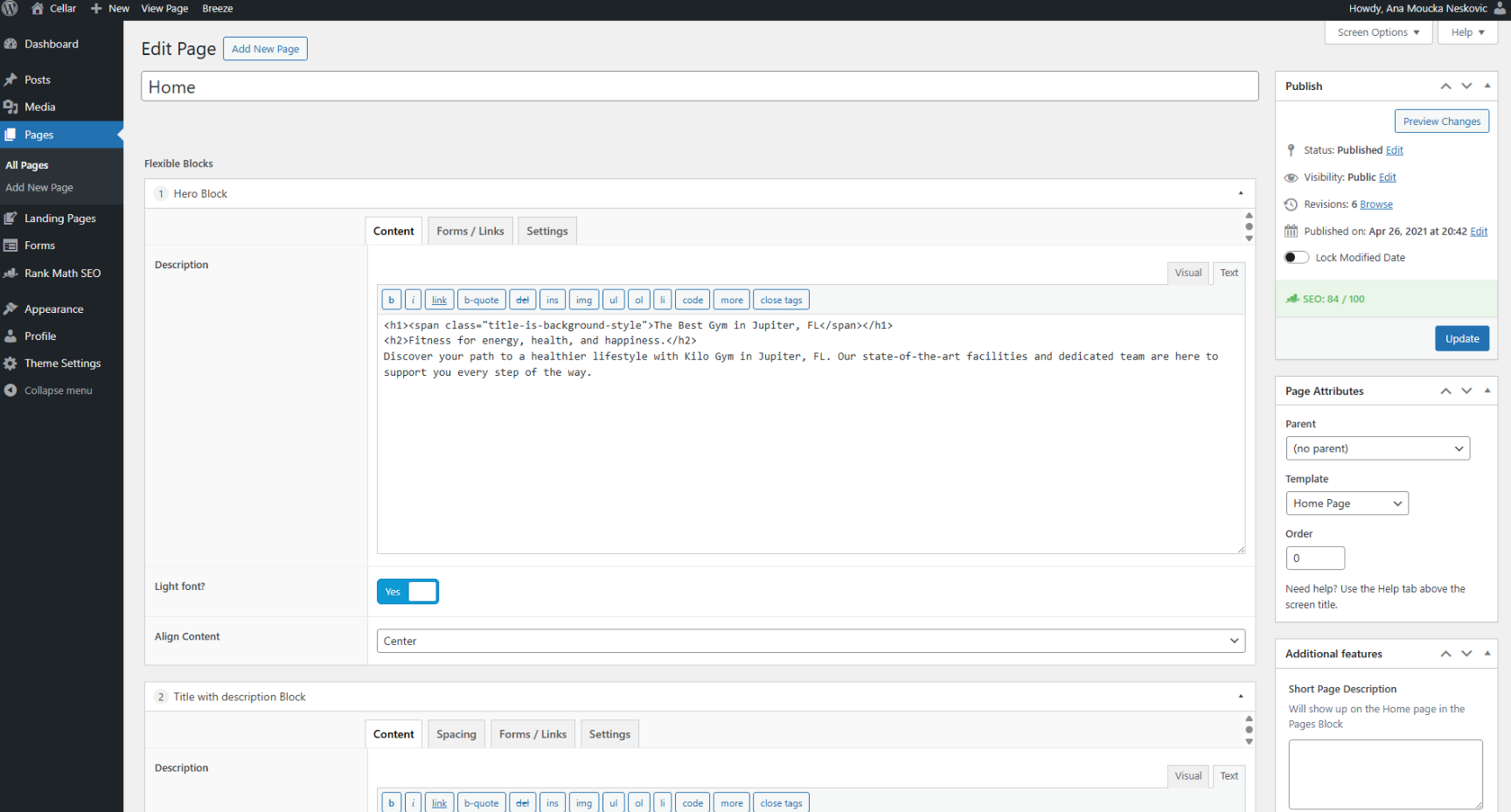Screen dimensions: 1511x812
Task: Toggle the Light font Yes switch
Action: point(407,592)
